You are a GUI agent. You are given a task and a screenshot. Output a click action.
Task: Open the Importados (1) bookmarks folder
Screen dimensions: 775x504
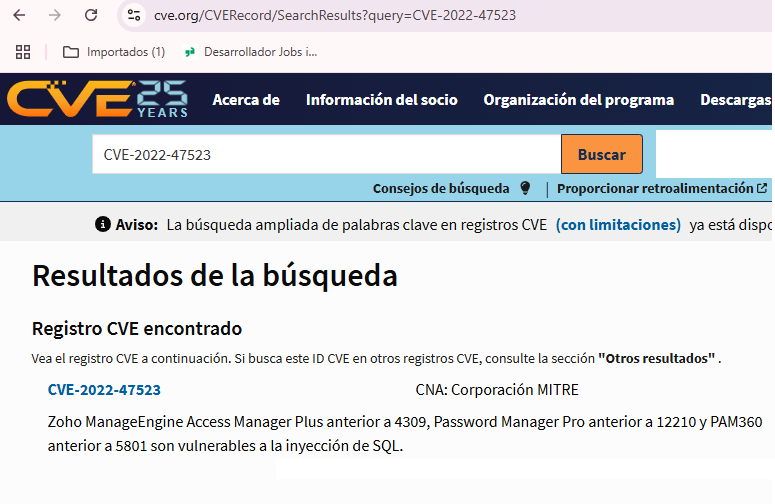tap(114, 52)
